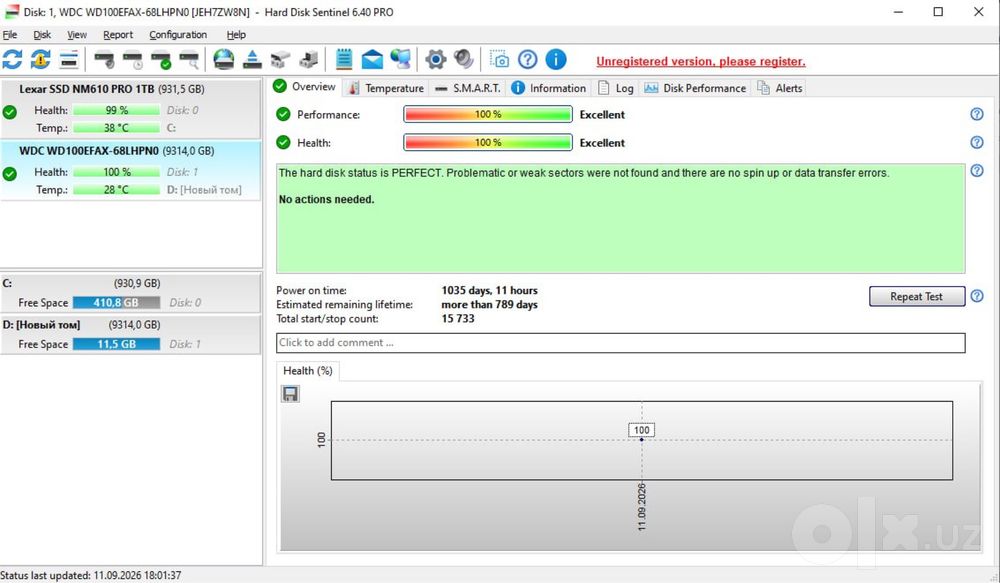Click the '1035 days, 11 hours' power on value

[489, 290]
